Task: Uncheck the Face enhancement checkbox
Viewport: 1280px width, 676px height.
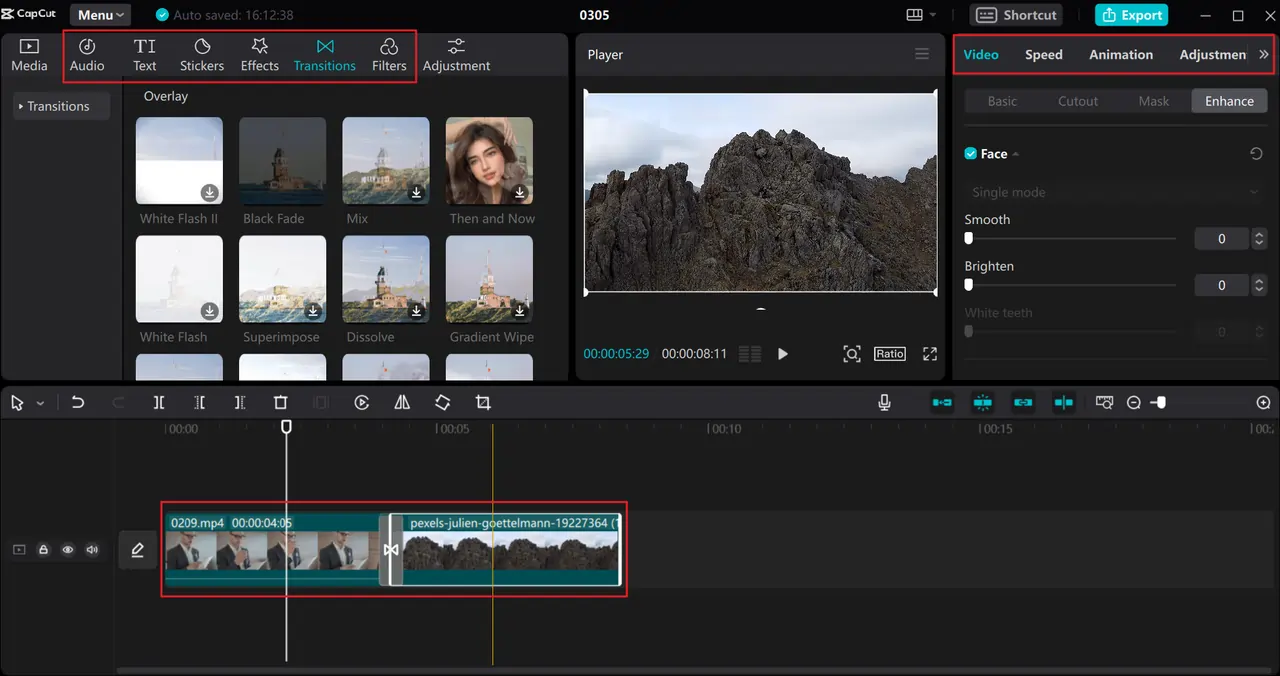Action: coord(970,154)
